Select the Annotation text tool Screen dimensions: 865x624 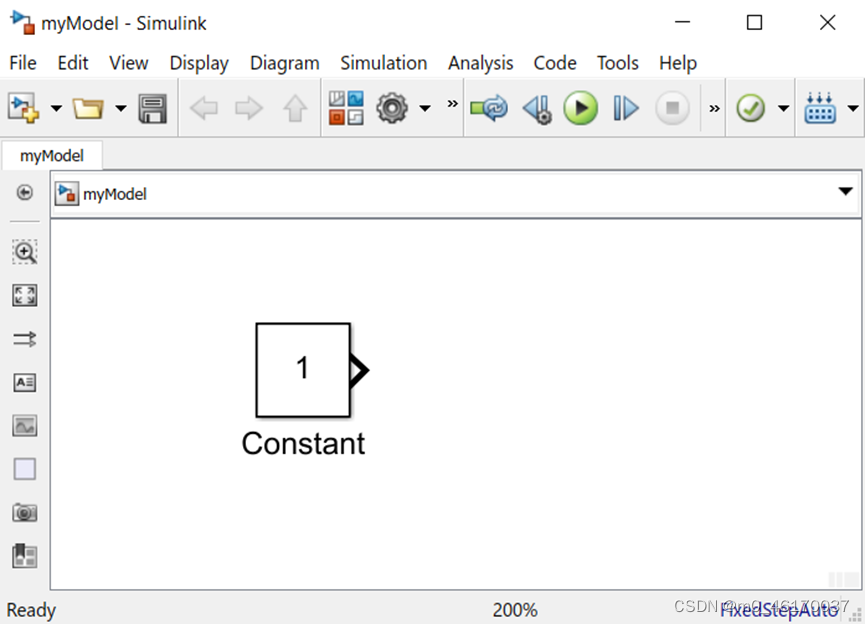click(25, 382)
